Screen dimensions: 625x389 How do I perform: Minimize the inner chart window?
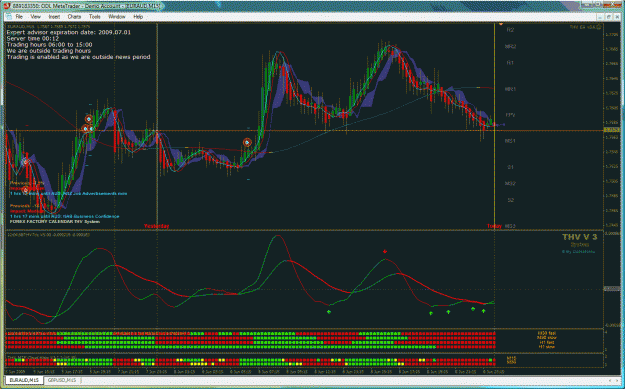[601, 17]
